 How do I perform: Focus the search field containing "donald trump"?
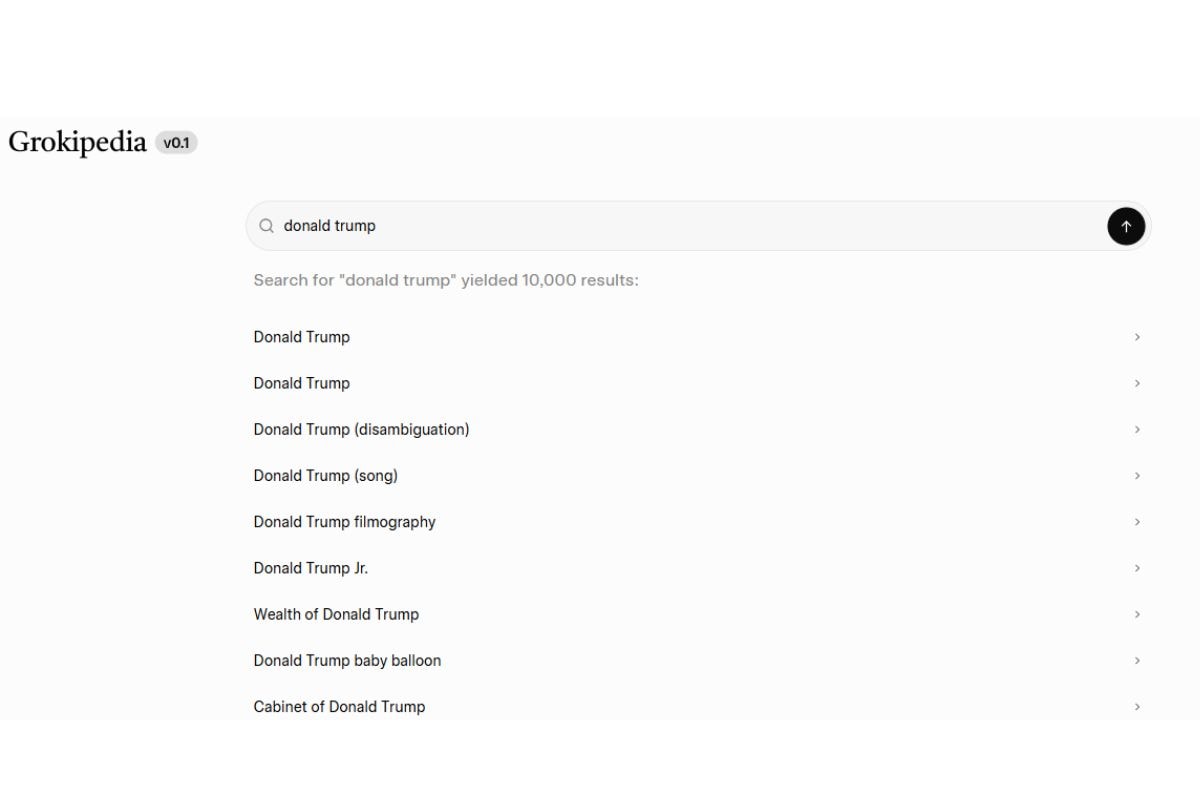click(680, 226)
